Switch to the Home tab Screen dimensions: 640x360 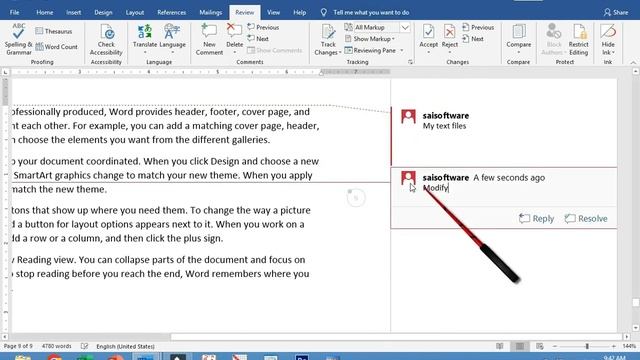click(44, 12)
